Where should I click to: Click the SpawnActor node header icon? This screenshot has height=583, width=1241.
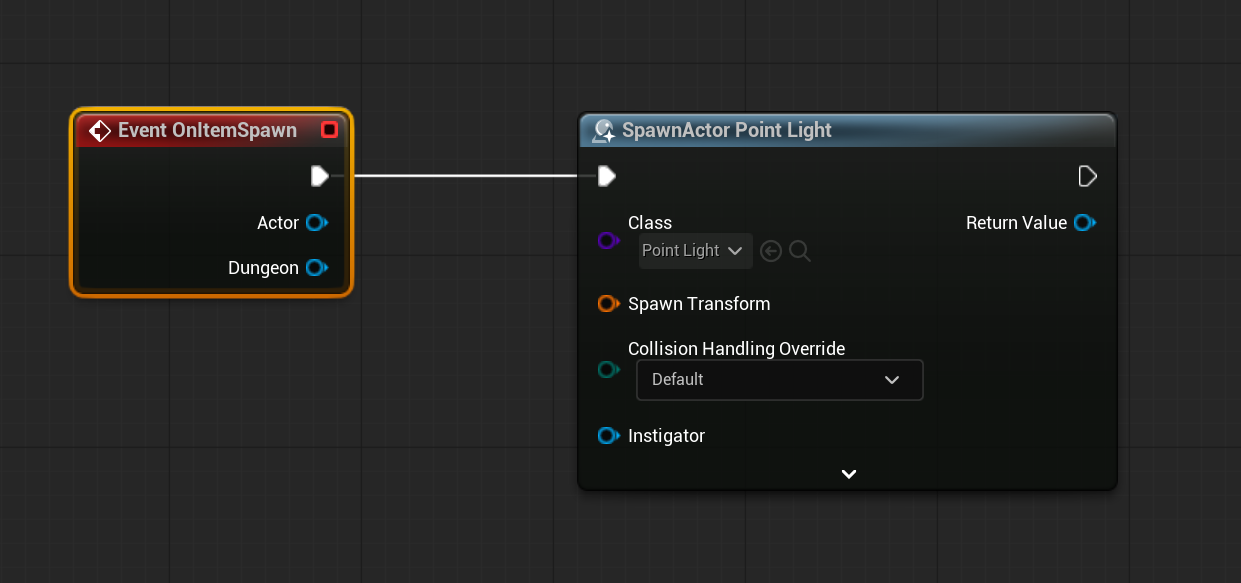603,131
